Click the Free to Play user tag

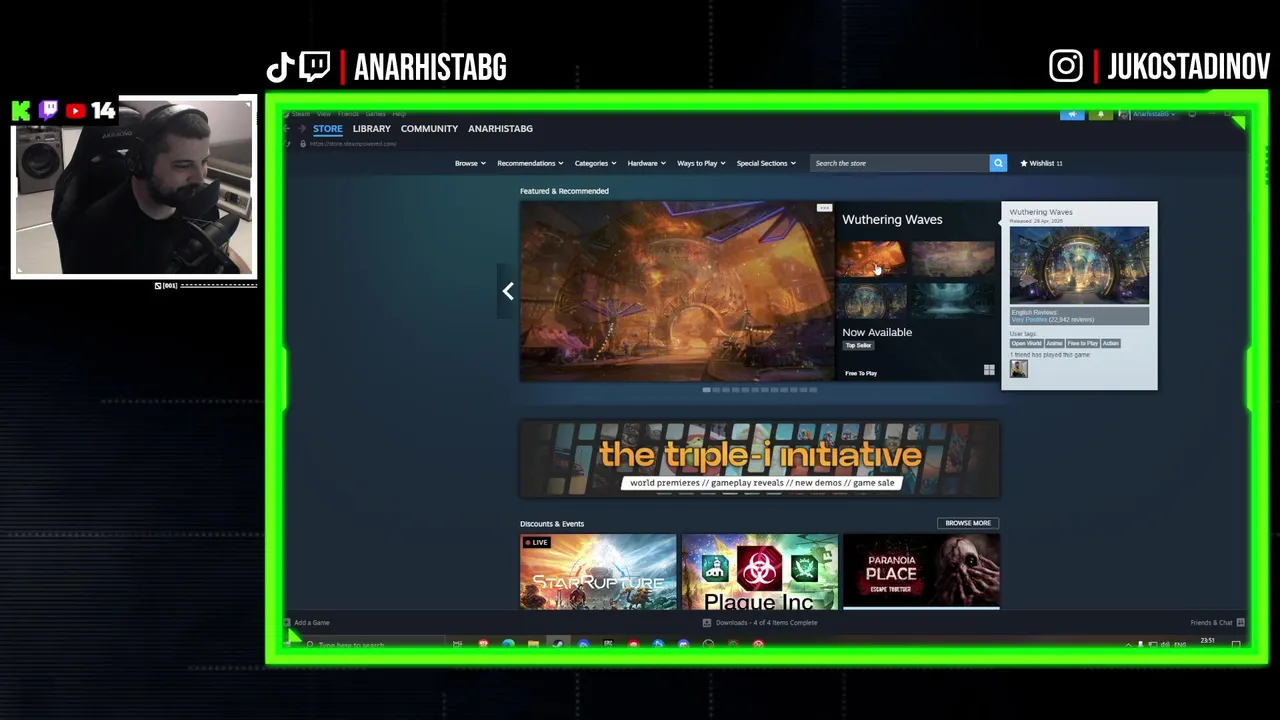(x=1082, y=343)
